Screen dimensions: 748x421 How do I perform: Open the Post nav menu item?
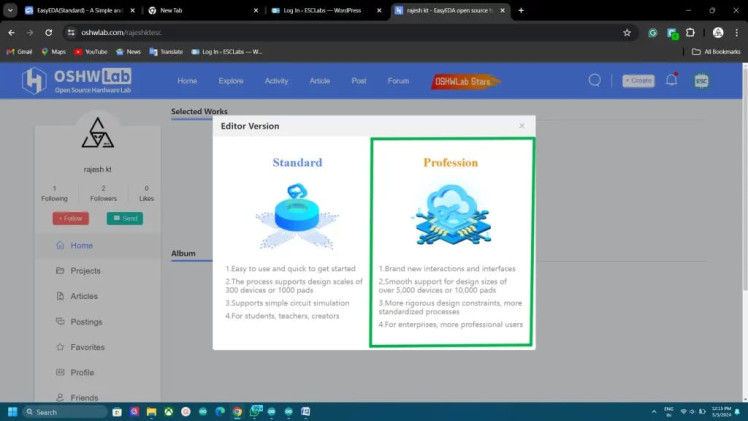point(359,81)
